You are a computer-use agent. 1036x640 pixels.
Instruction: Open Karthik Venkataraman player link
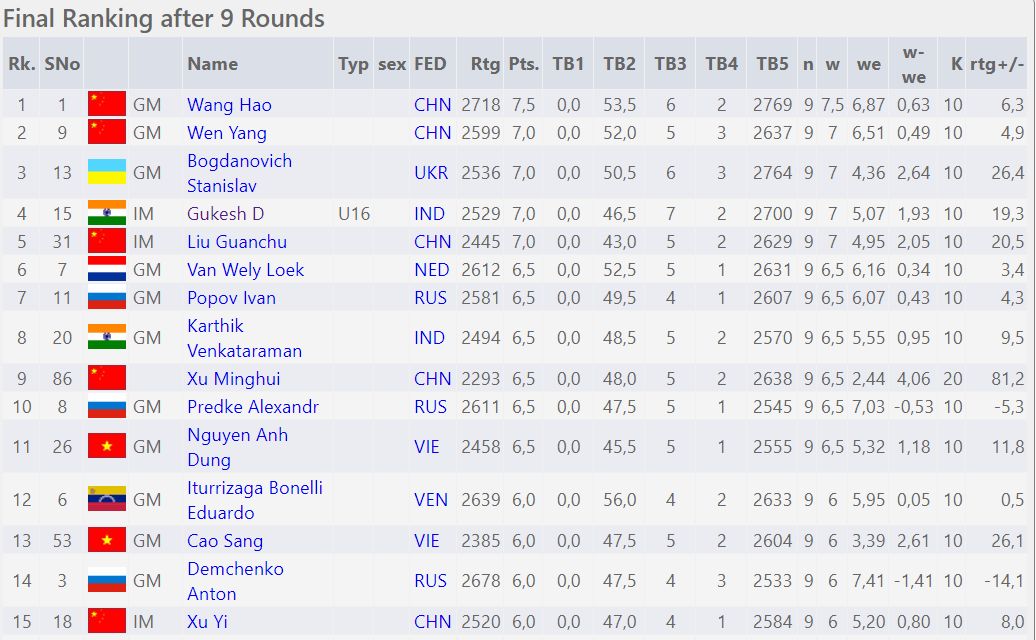pyautogui.click(x=244, y=338)
